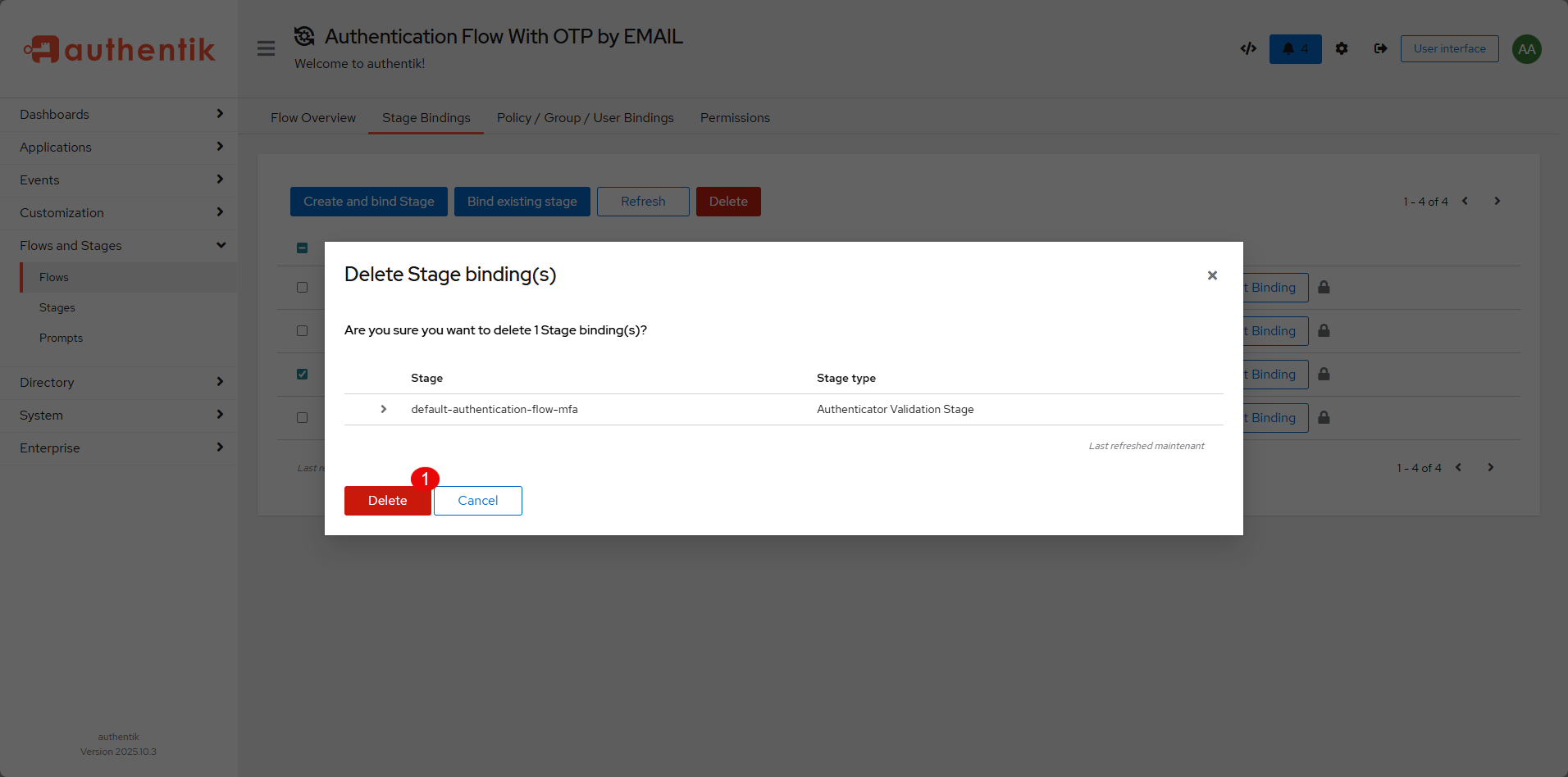Confirm deletion with the red Delete button
Screen dimensions: 1568x777
pos(387,501)
